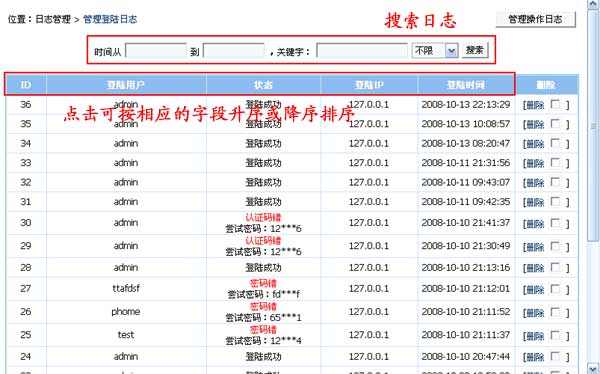Sort by 登陆用户 column header
This screenshot has height=374, width=600.
click(126, 85)
